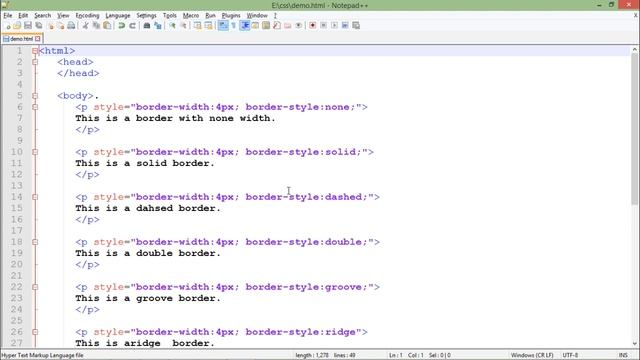
Task: Collapse the body fold on line 5
Action: 35,96
